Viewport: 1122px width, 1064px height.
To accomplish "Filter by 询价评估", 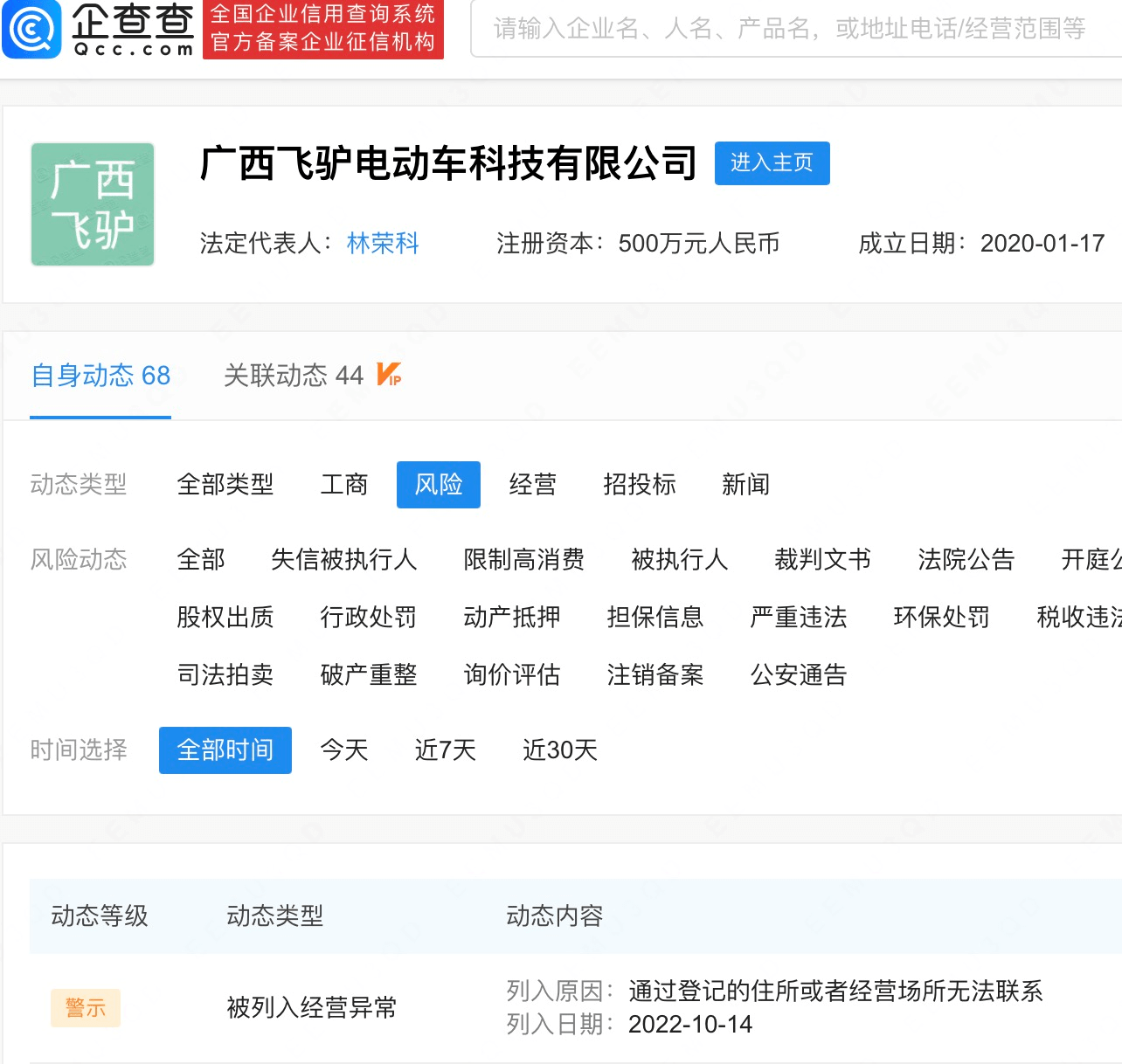I will [x=512, y=674].
